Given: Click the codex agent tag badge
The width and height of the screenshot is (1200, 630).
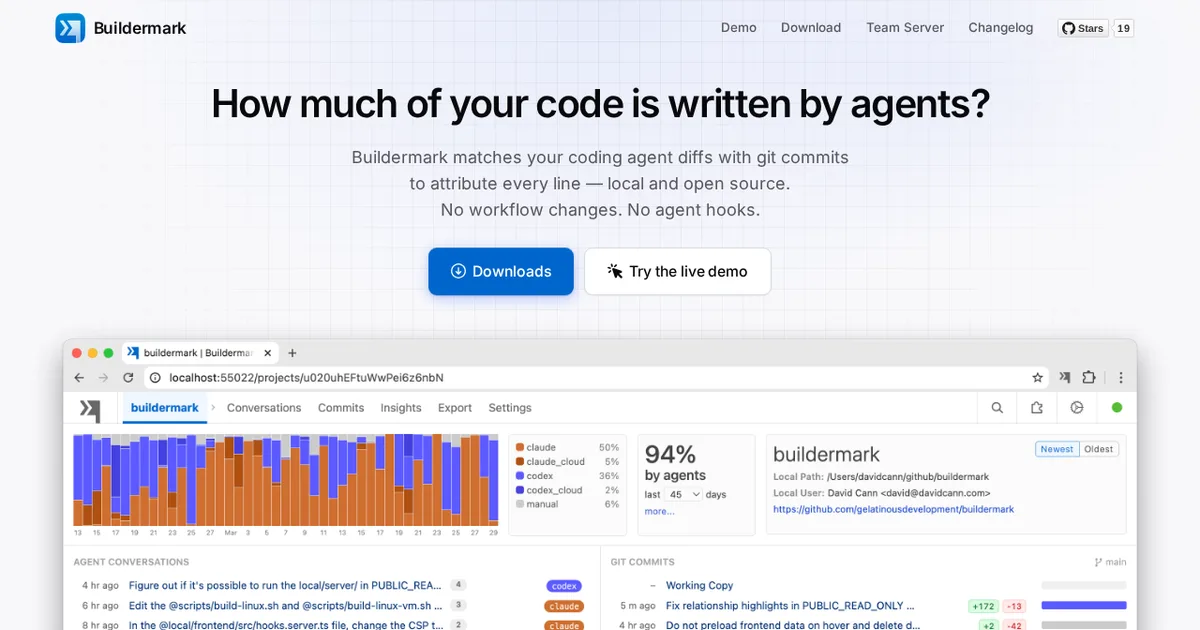Looking at the screenshot, I should pos(564,586).
